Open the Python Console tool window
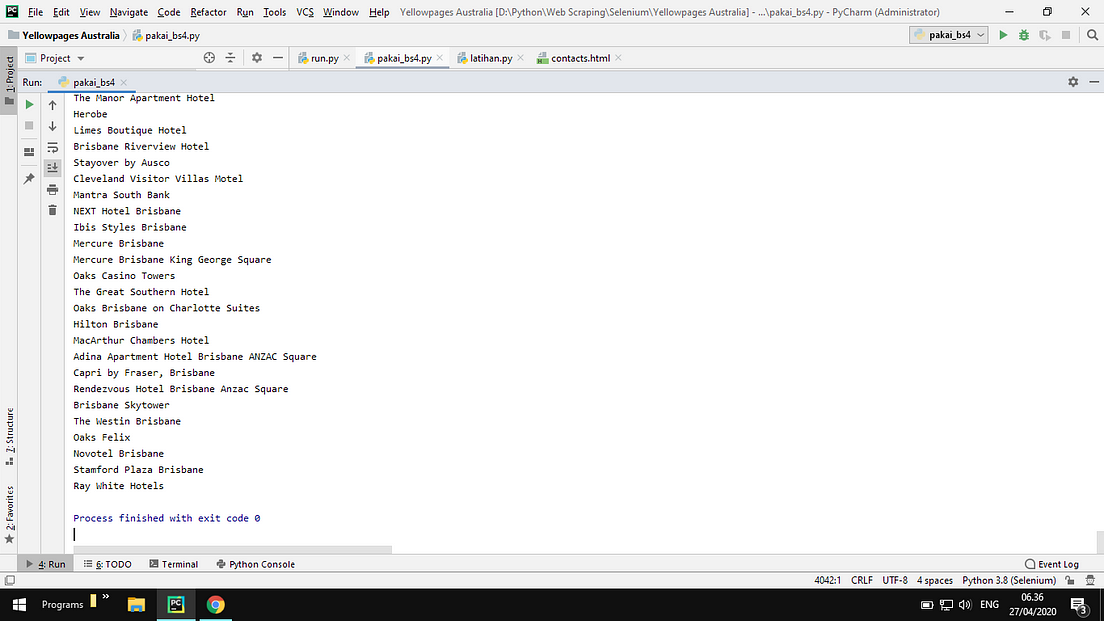Viewport: 1104px width, 621px height. tap(256, 564)
